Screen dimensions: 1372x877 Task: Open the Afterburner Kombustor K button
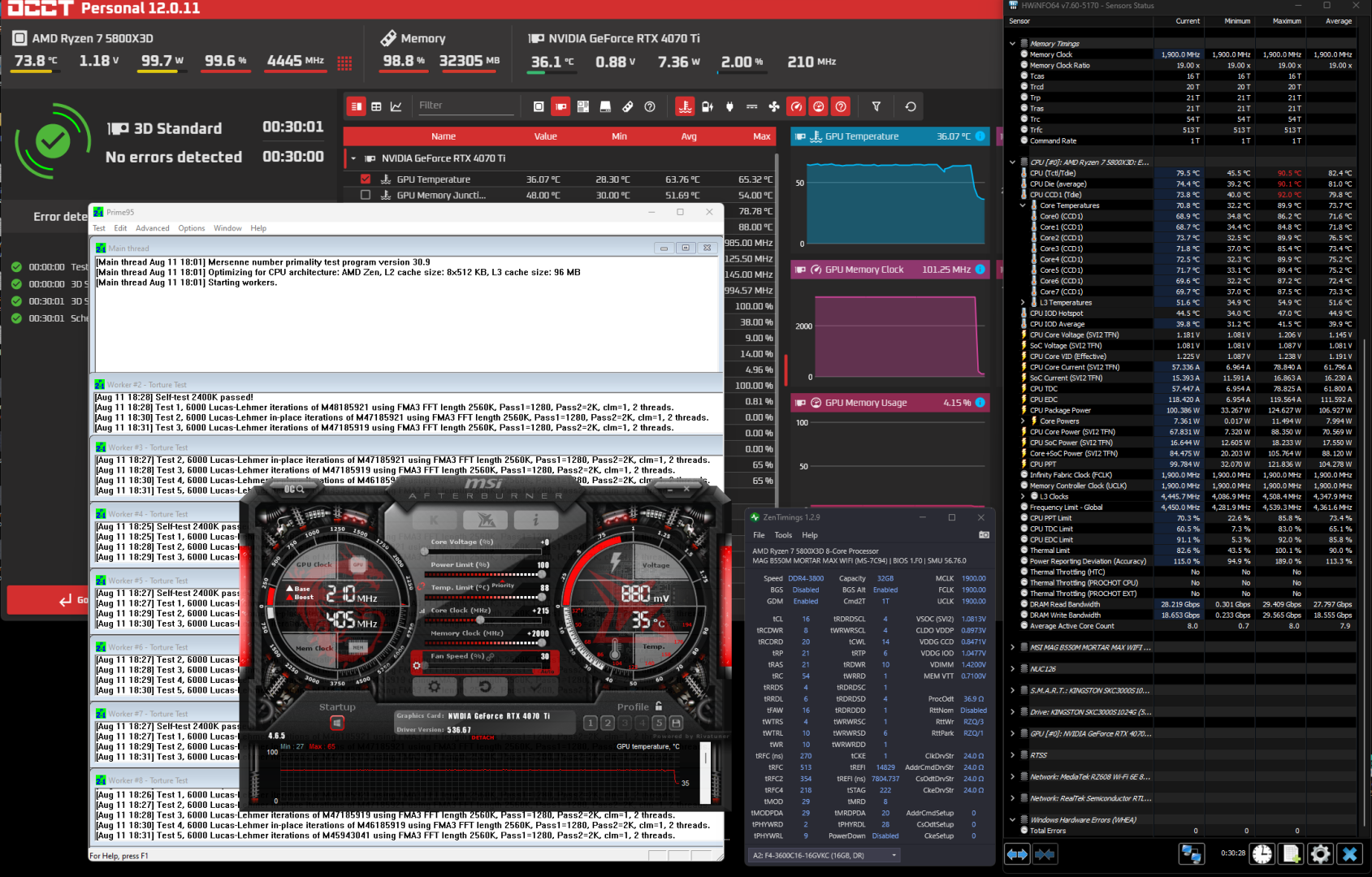(x=434, y=520)
